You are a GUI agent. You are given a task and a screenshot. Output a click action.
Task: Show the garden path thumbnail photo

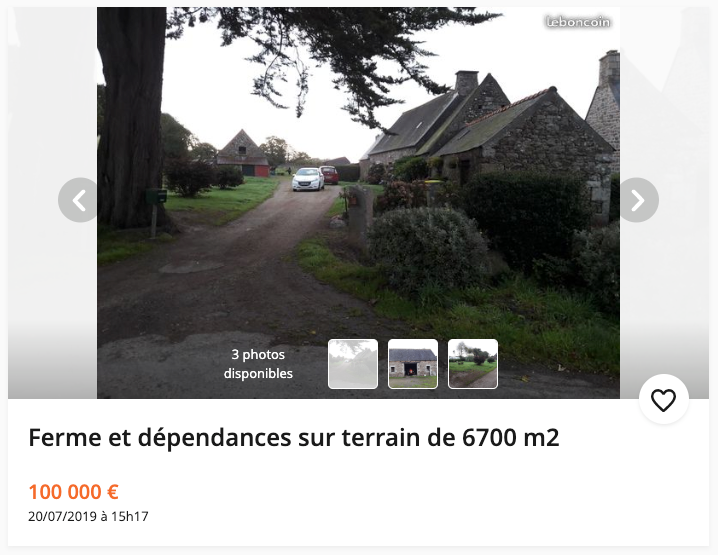point(473,364)
